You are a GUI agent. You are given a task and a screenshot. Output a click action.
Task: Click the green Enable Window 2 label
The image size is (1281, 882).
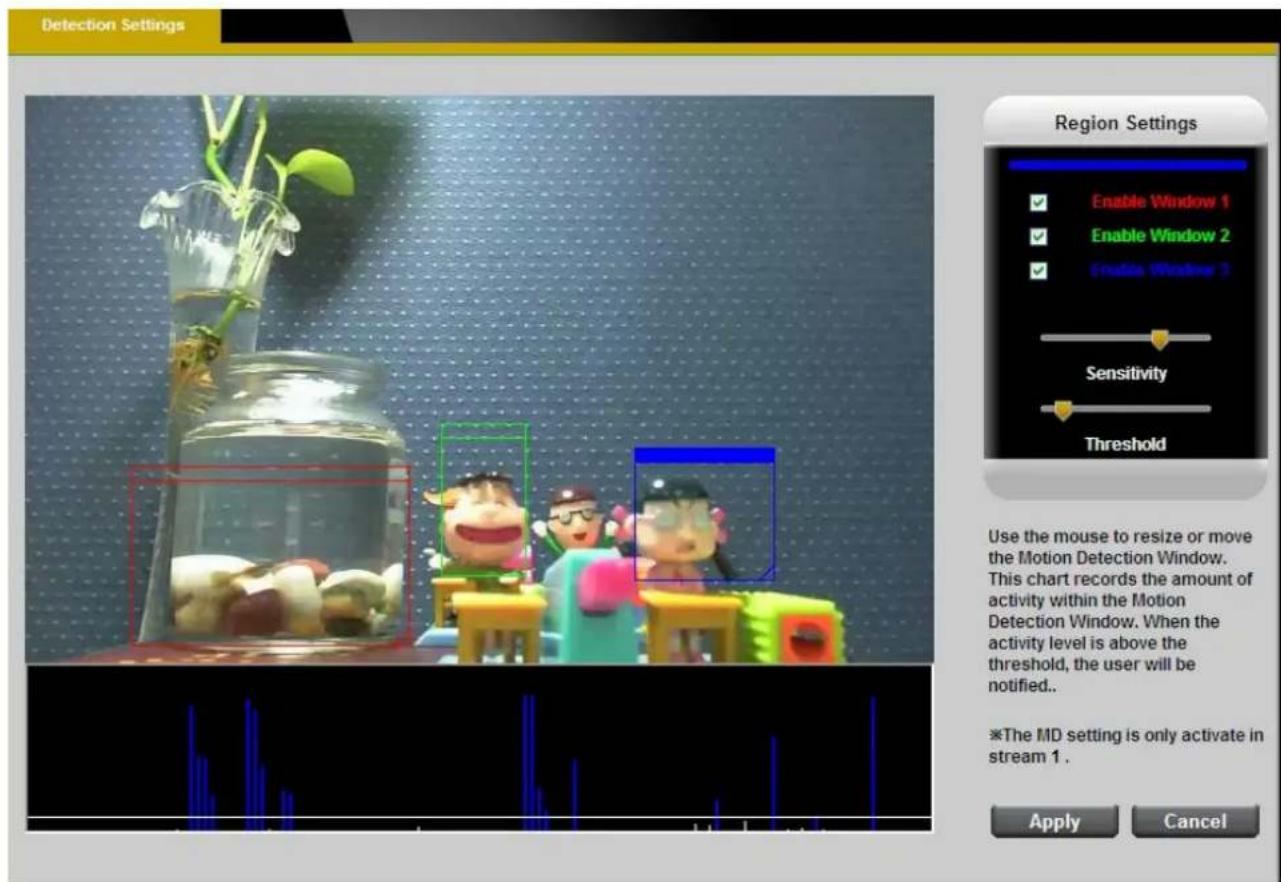[1160, 236]
